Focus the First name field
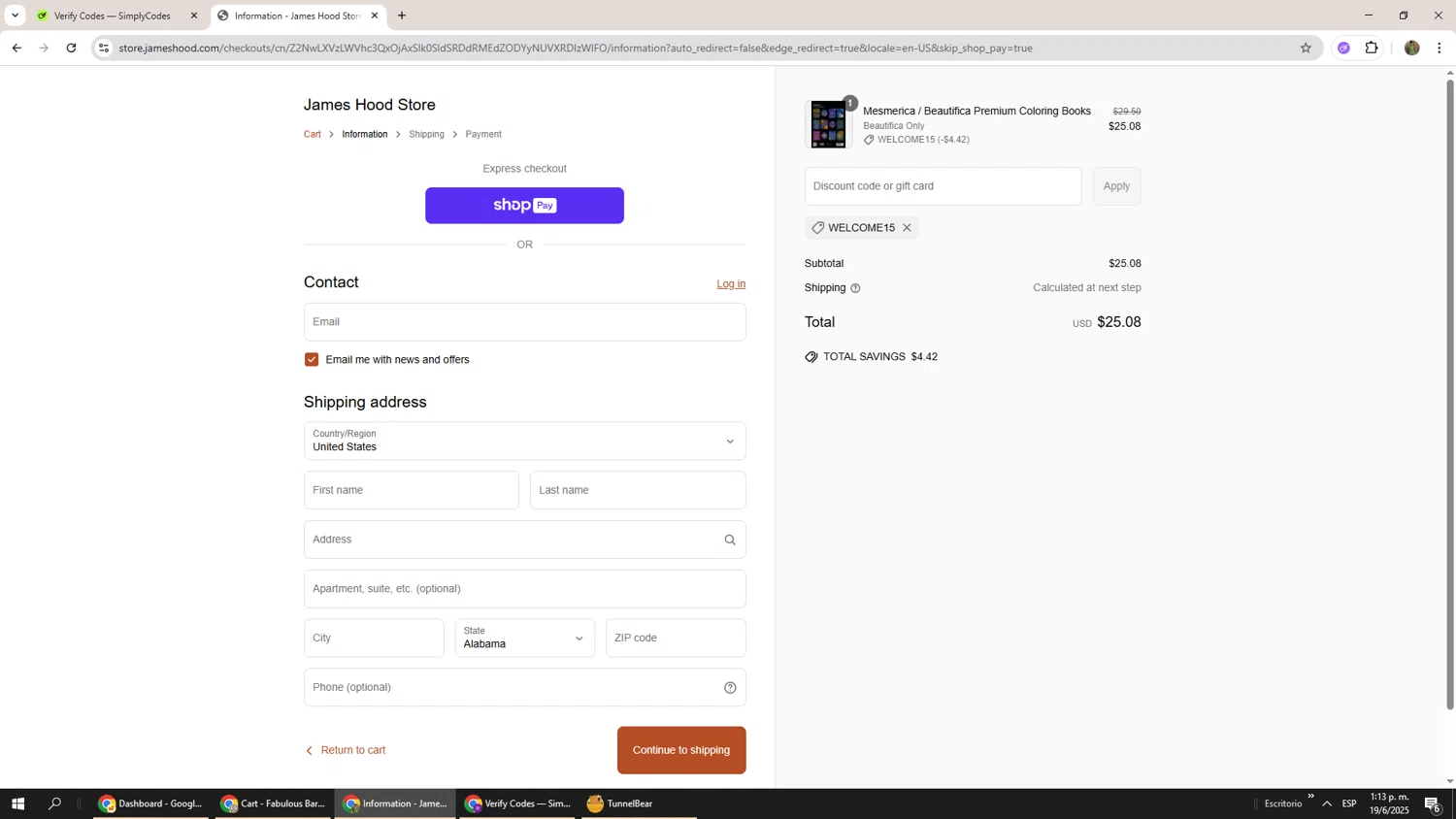 (x=412, y=490)
